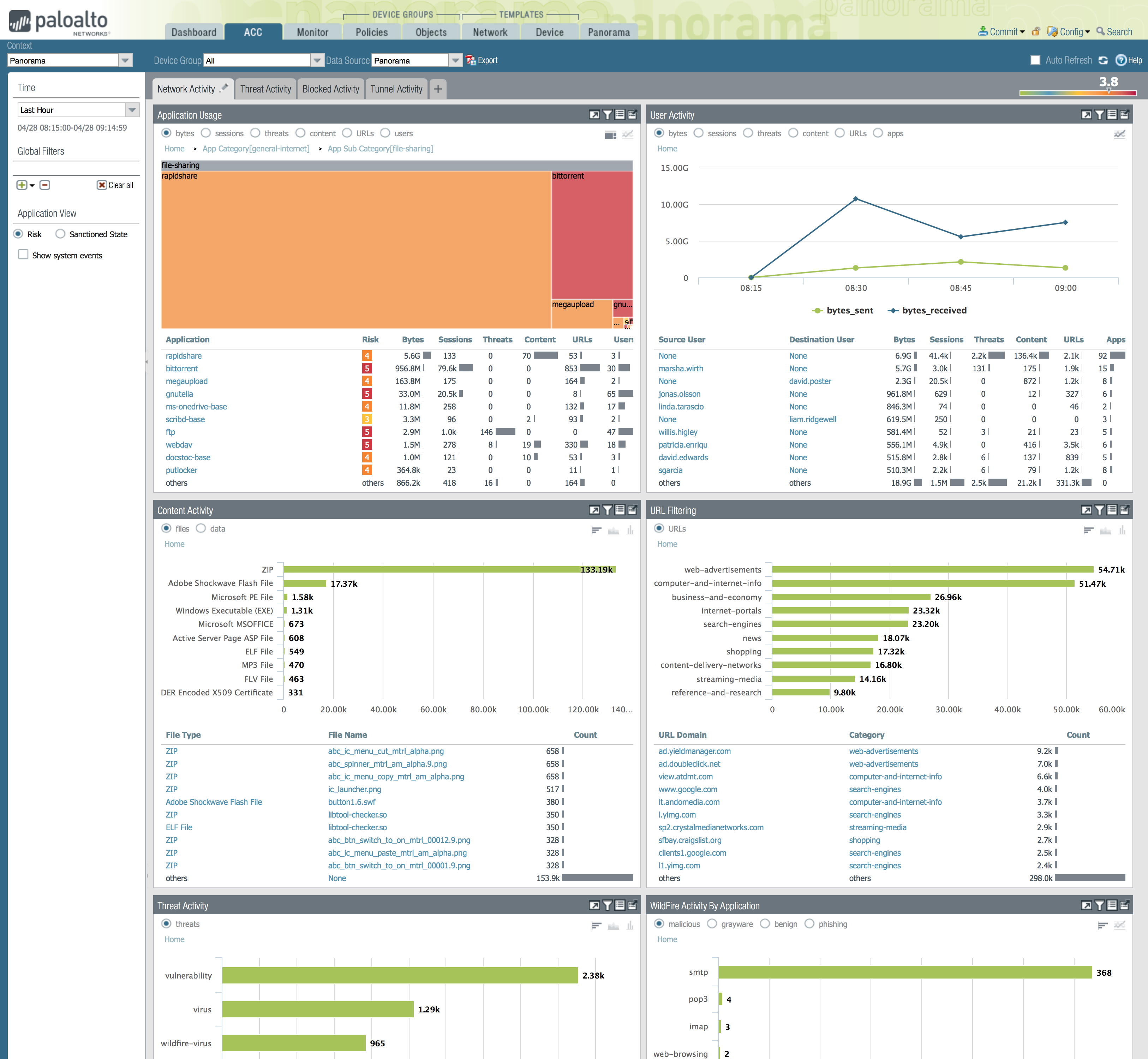Switch Content Activity chart to line view
The width and height of the screenshot is (1148, 1059).
click(613, 530)
